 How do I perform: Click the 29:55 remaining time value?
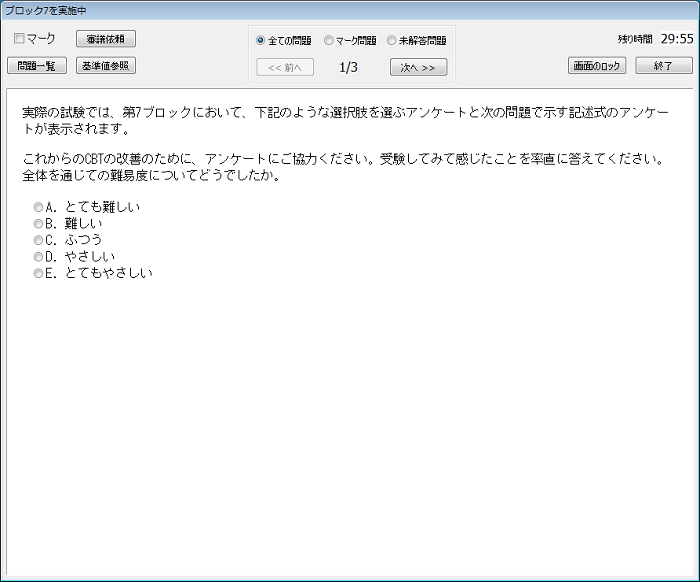tap(677, 39)
